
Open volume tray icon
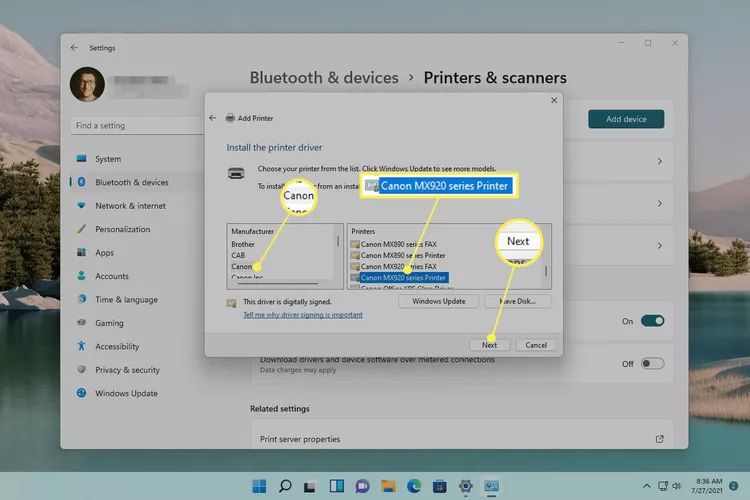click(676, 486)
